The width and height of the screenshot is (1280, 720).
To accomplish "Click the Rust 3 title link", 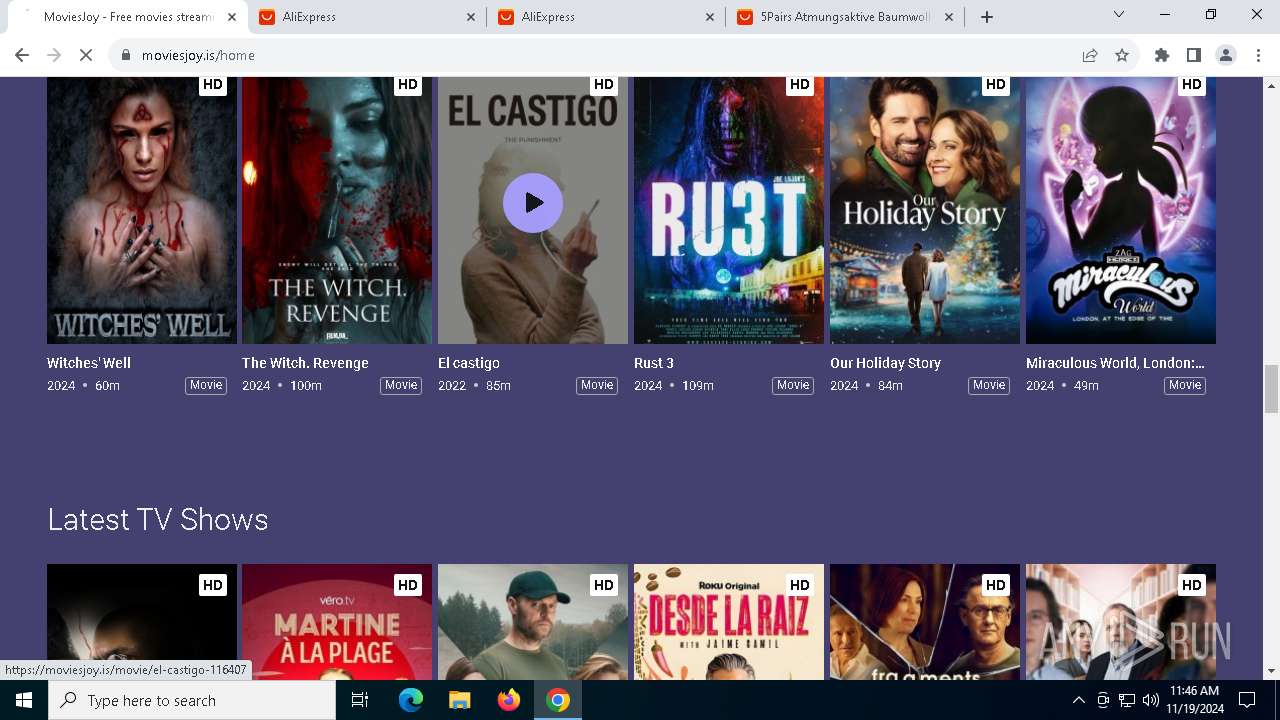I will coord(654,363).
